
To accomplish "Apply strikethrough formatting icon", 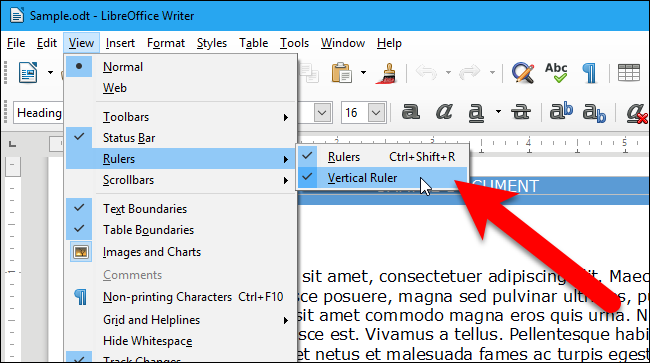I will pos(521,112).
